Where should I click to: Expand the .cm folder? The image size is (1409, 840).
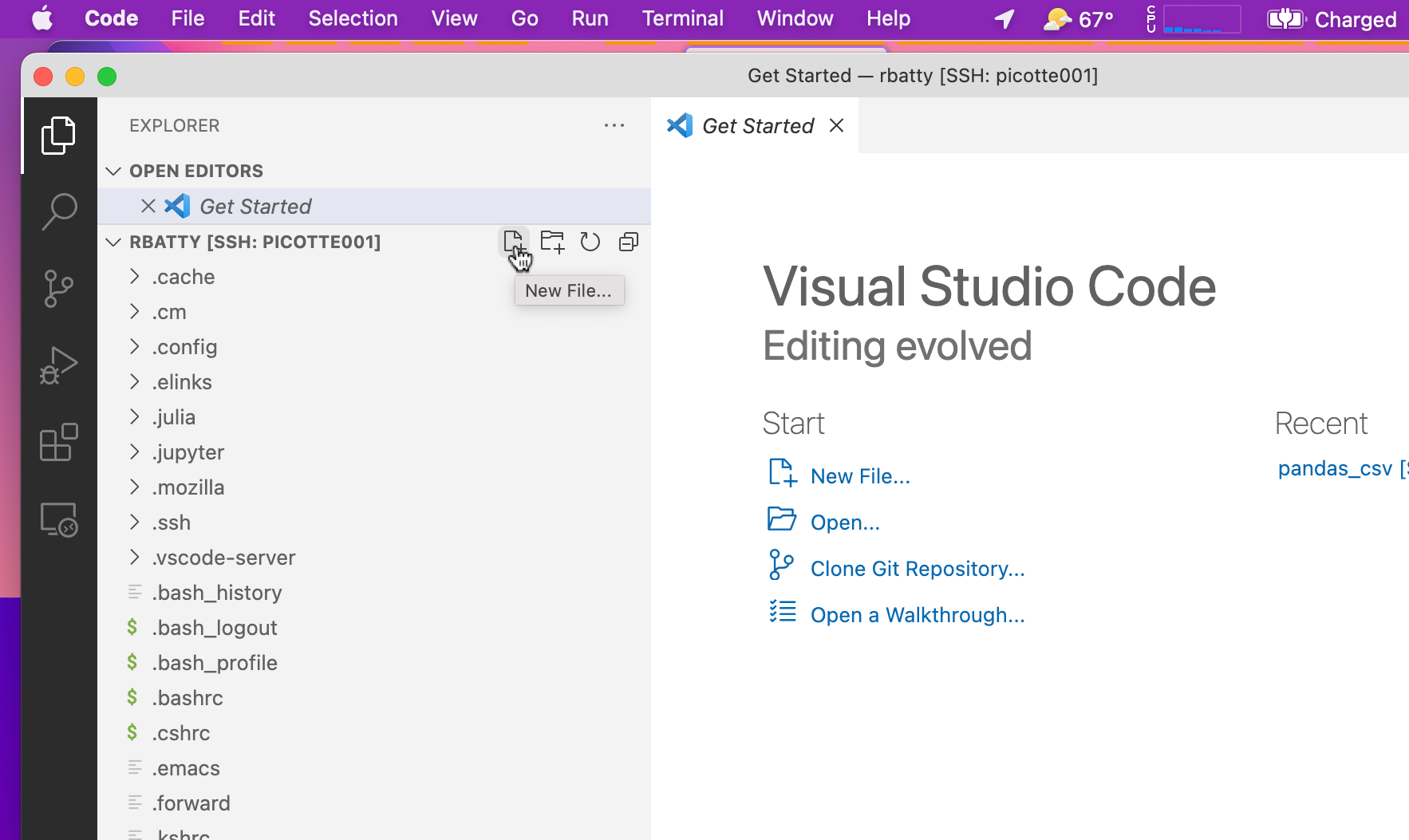pos(135,312)
